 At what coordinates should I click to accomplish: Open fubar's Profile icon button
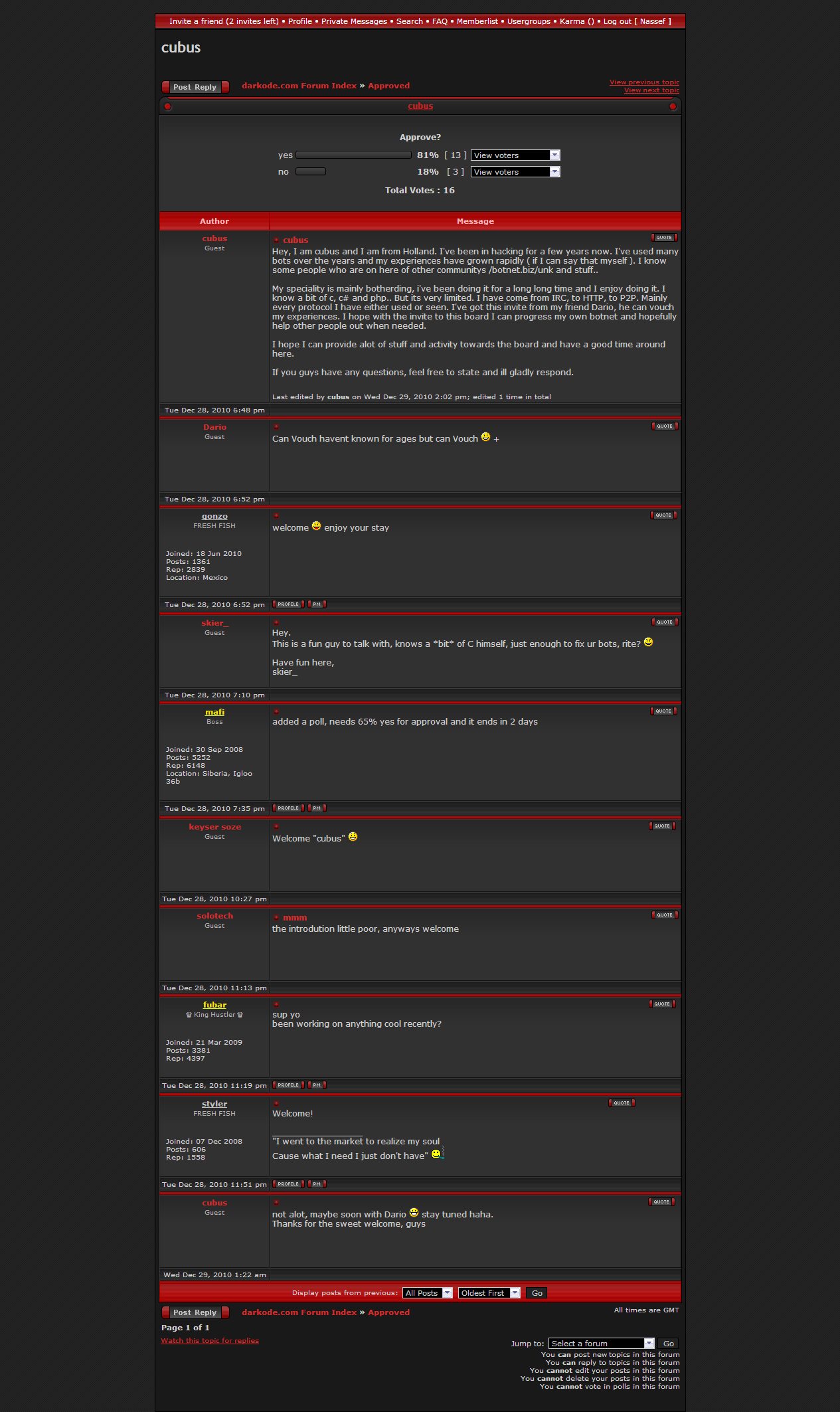(x=288, y=1085)
